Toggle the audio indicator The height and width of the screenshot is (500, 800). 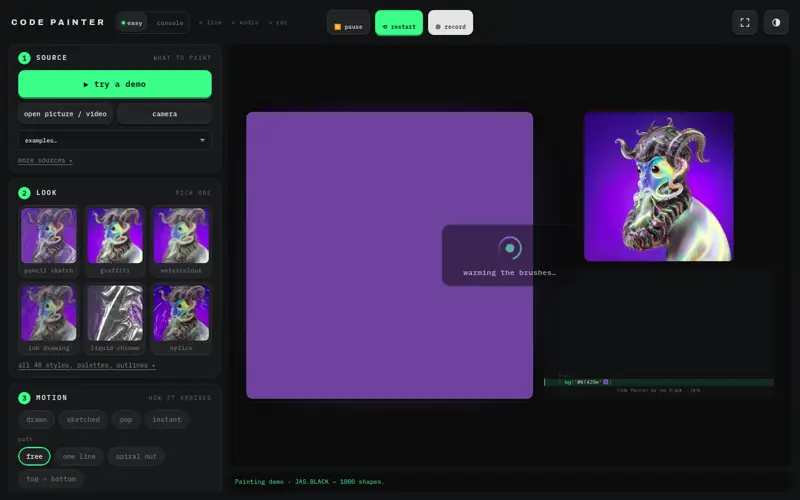click(245, 22)
